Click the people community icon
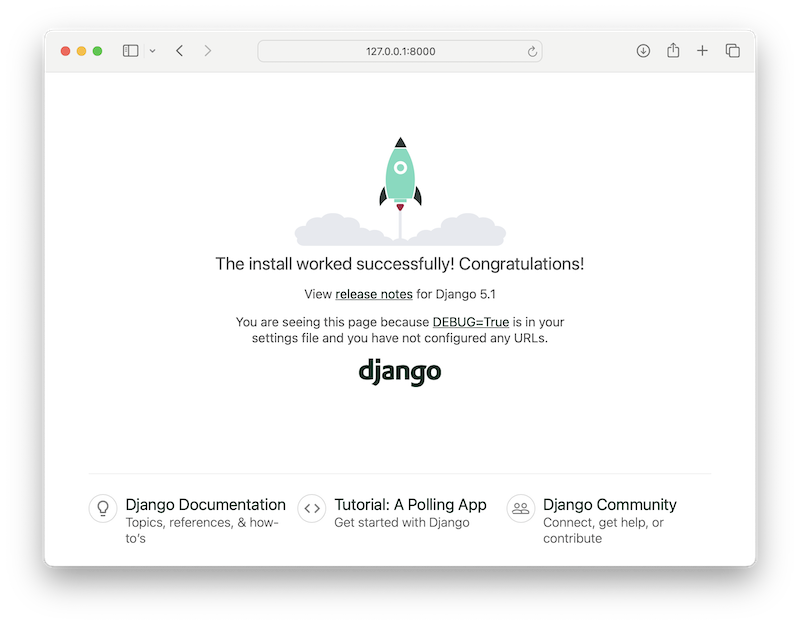The width and height of the screenshot is (800, 625). pos(521,508)
